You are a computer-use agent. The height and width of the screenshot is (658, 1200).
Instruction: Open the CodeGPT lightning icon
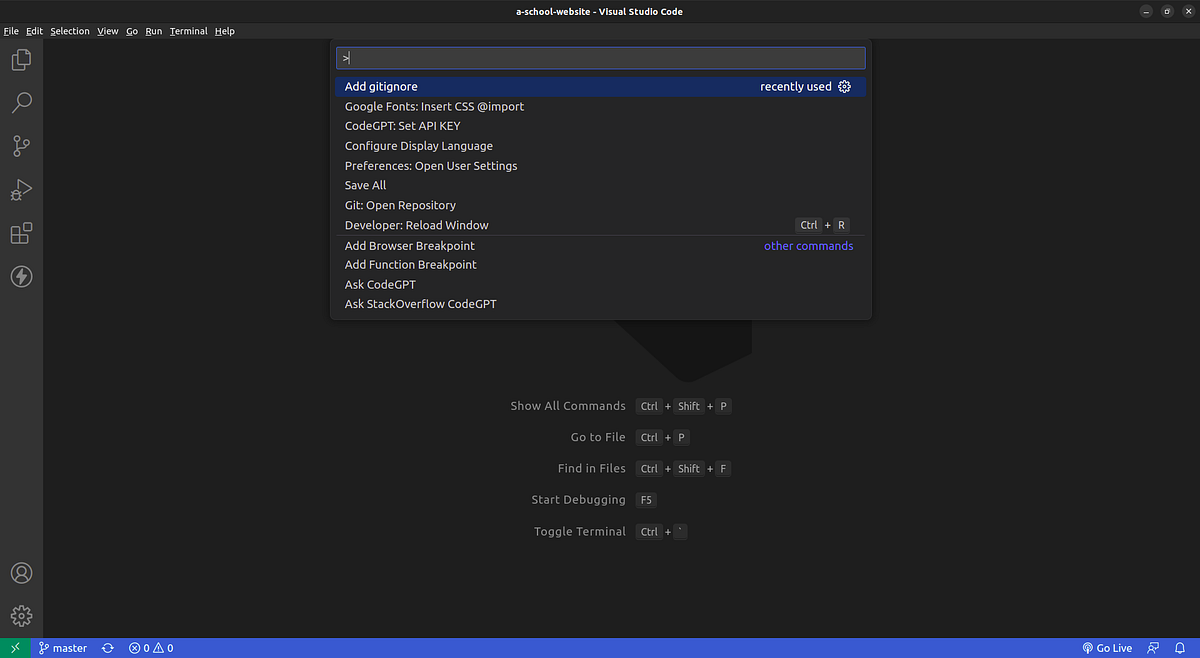[22, 277]
